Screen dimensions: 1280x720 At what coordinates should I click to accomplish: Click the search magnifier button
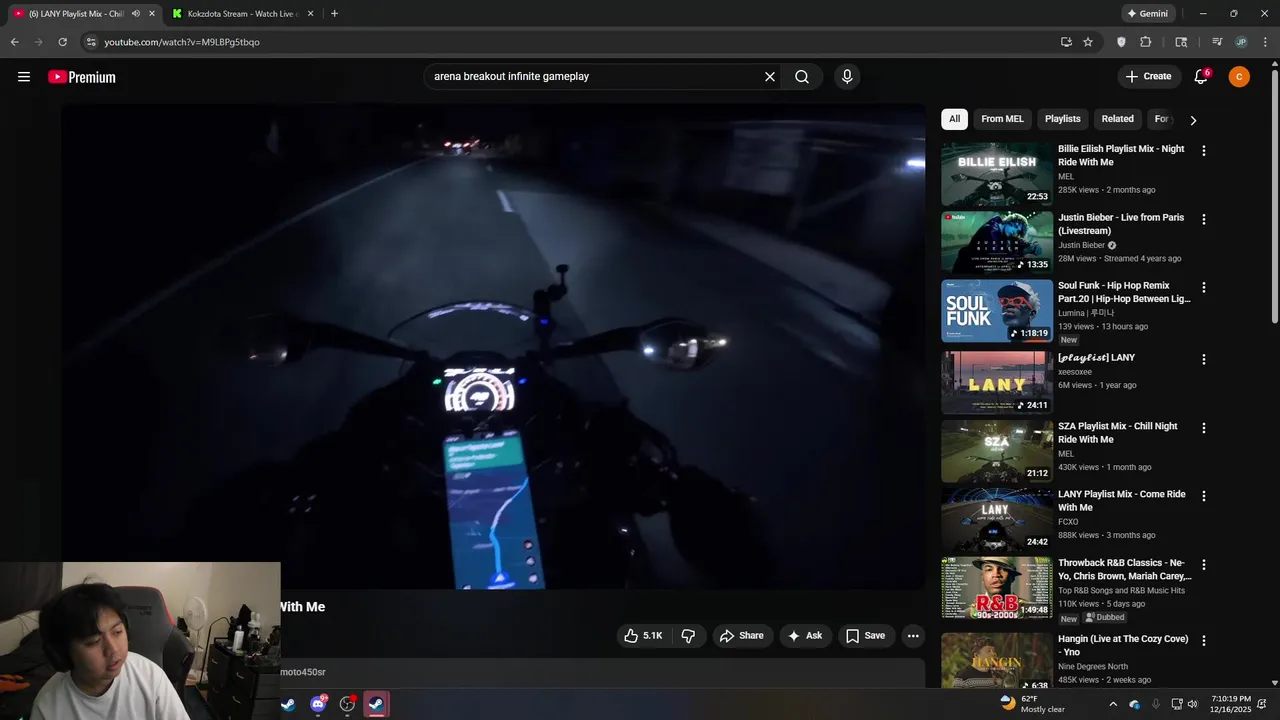pyautogui.click(x=802, y=77)
